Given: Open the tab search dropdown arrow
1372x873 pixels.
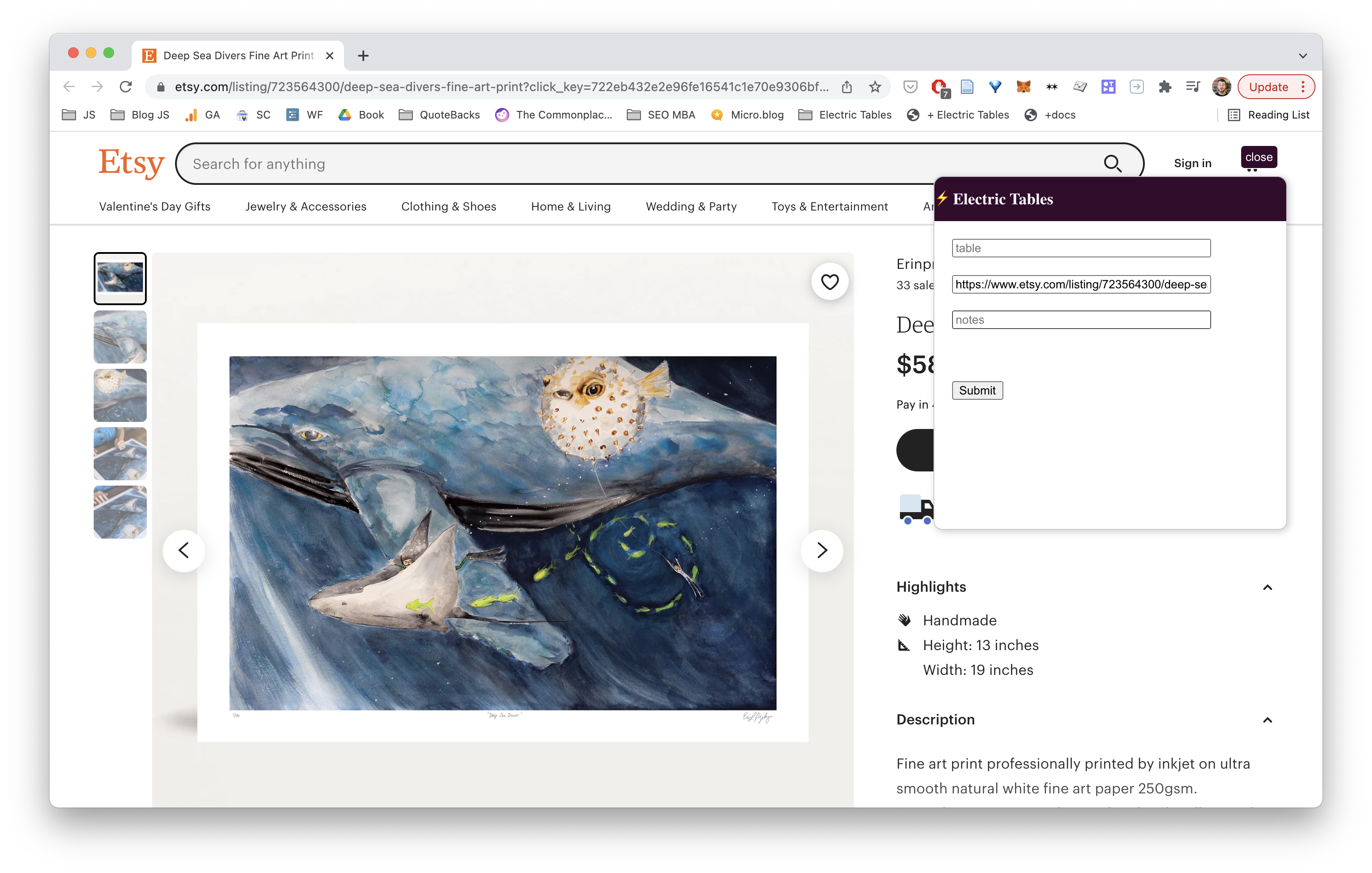Looking at the screenshot, I should (x=1303, y=56).
